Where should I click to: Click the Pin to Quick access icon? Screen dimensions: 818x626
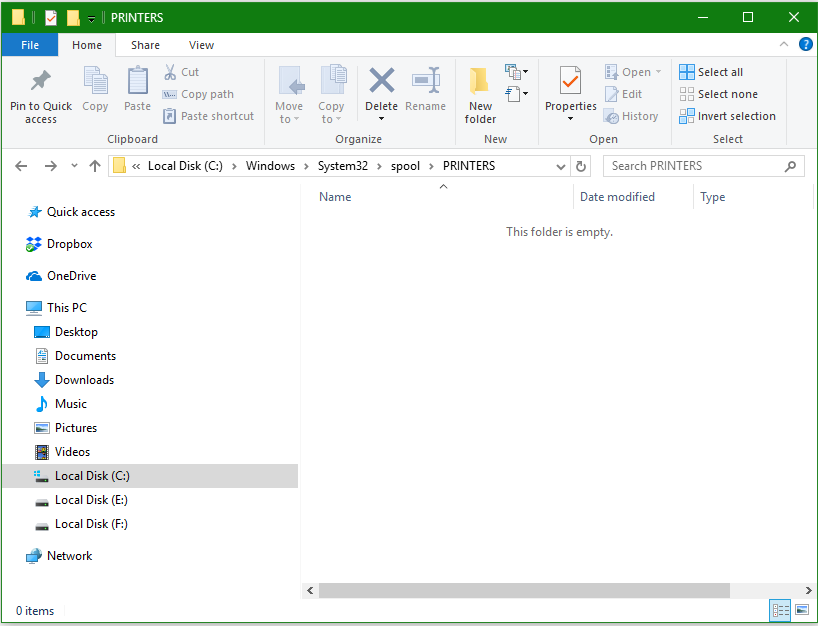40,81
